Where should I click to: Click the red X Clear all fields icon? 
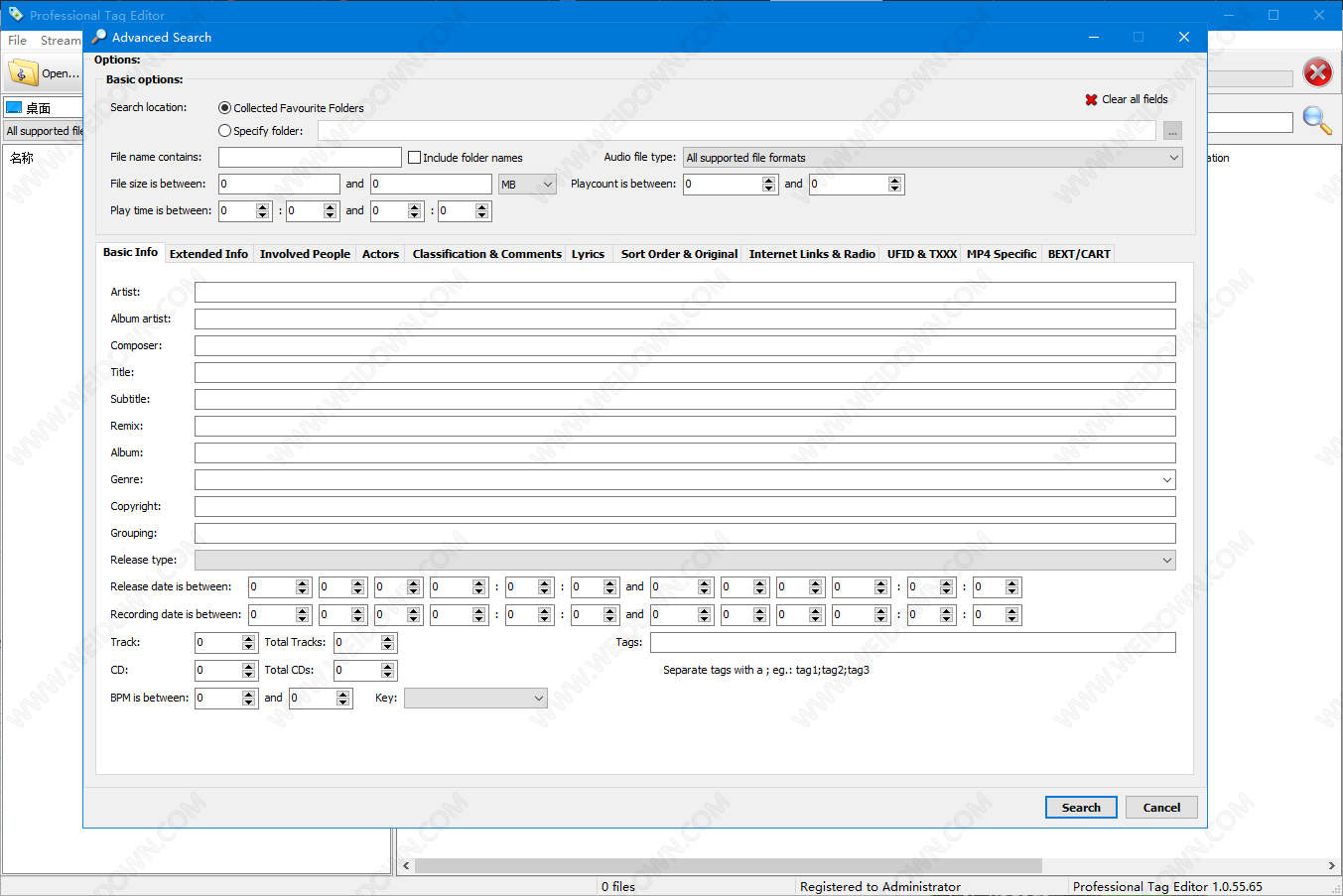(1091, 99)
